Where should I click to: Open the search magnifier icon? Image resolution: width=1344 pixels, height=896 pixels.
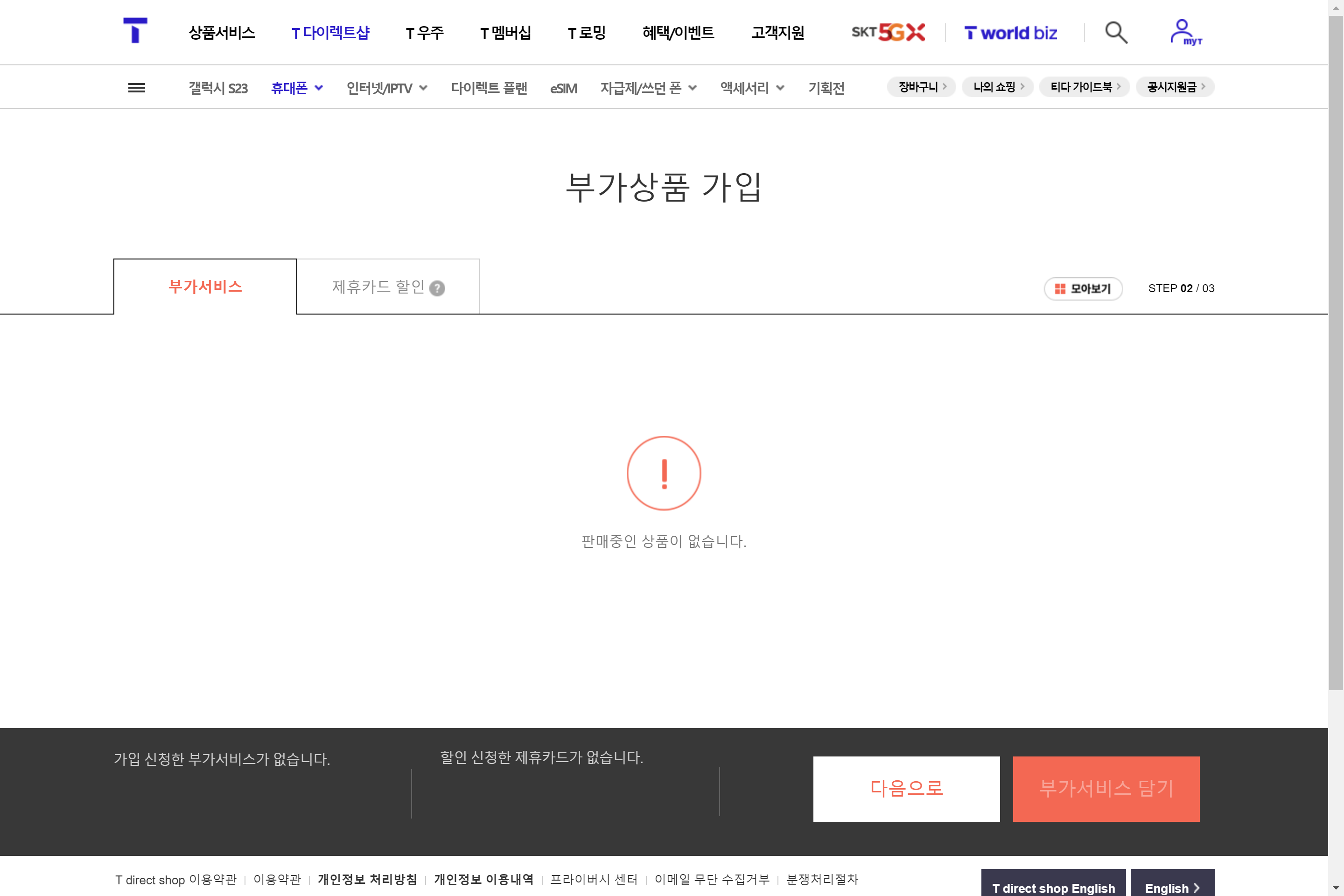(1115, 33)
